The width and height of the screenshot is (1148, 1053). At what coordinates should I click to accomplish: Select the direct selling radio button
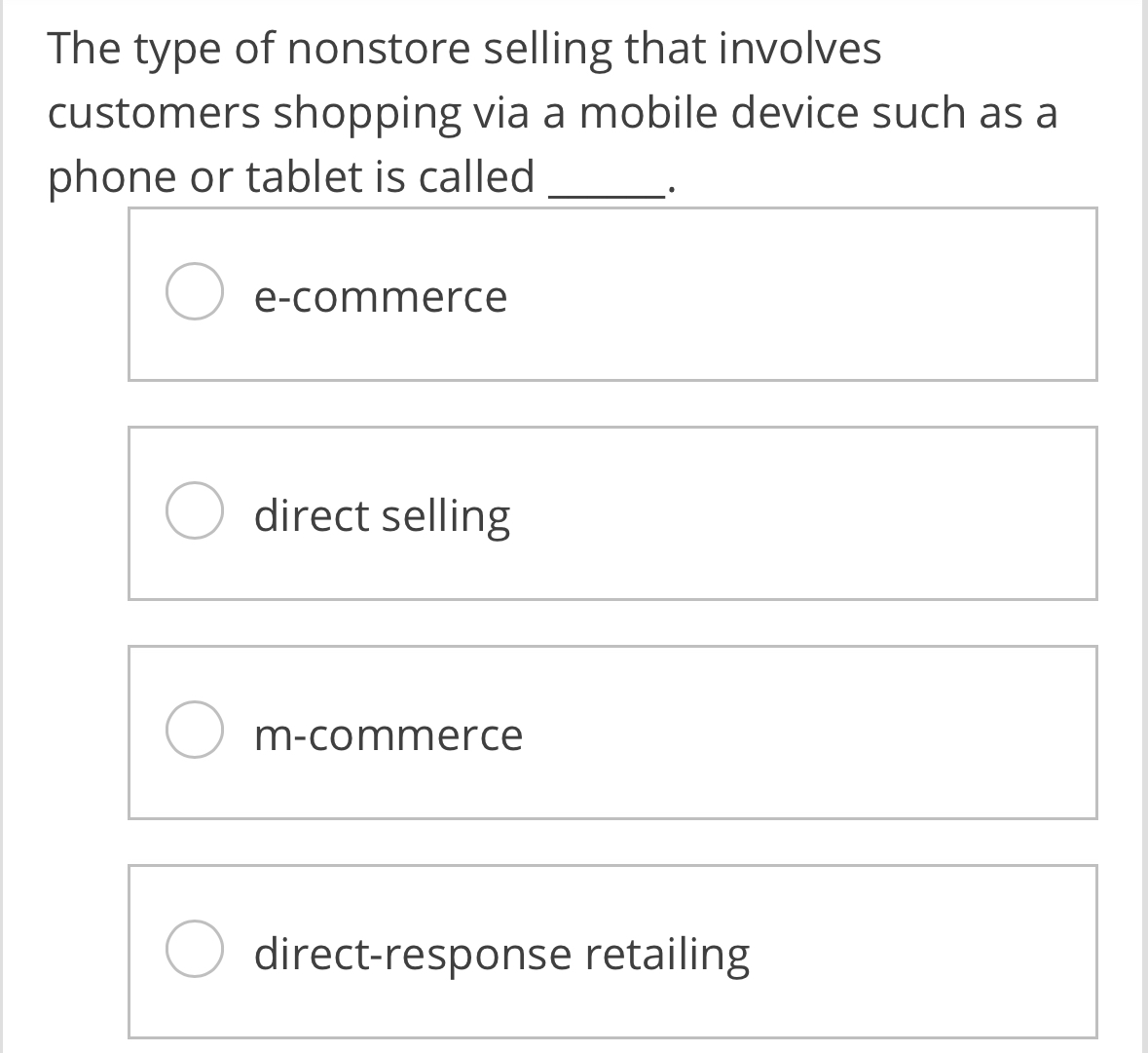point(197,510)
